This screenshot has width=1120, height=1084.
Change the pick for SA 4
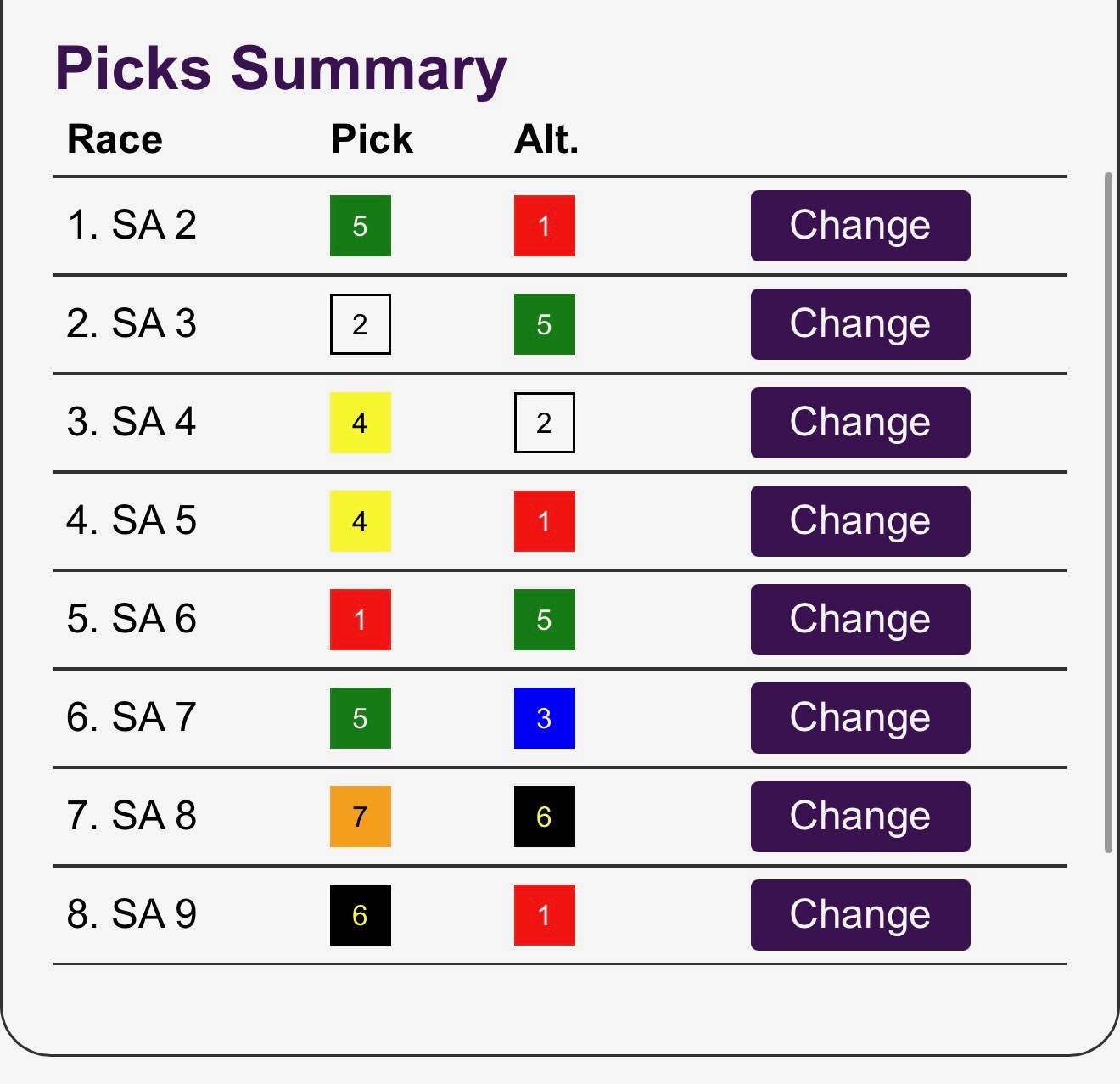[x=860, y=423]
